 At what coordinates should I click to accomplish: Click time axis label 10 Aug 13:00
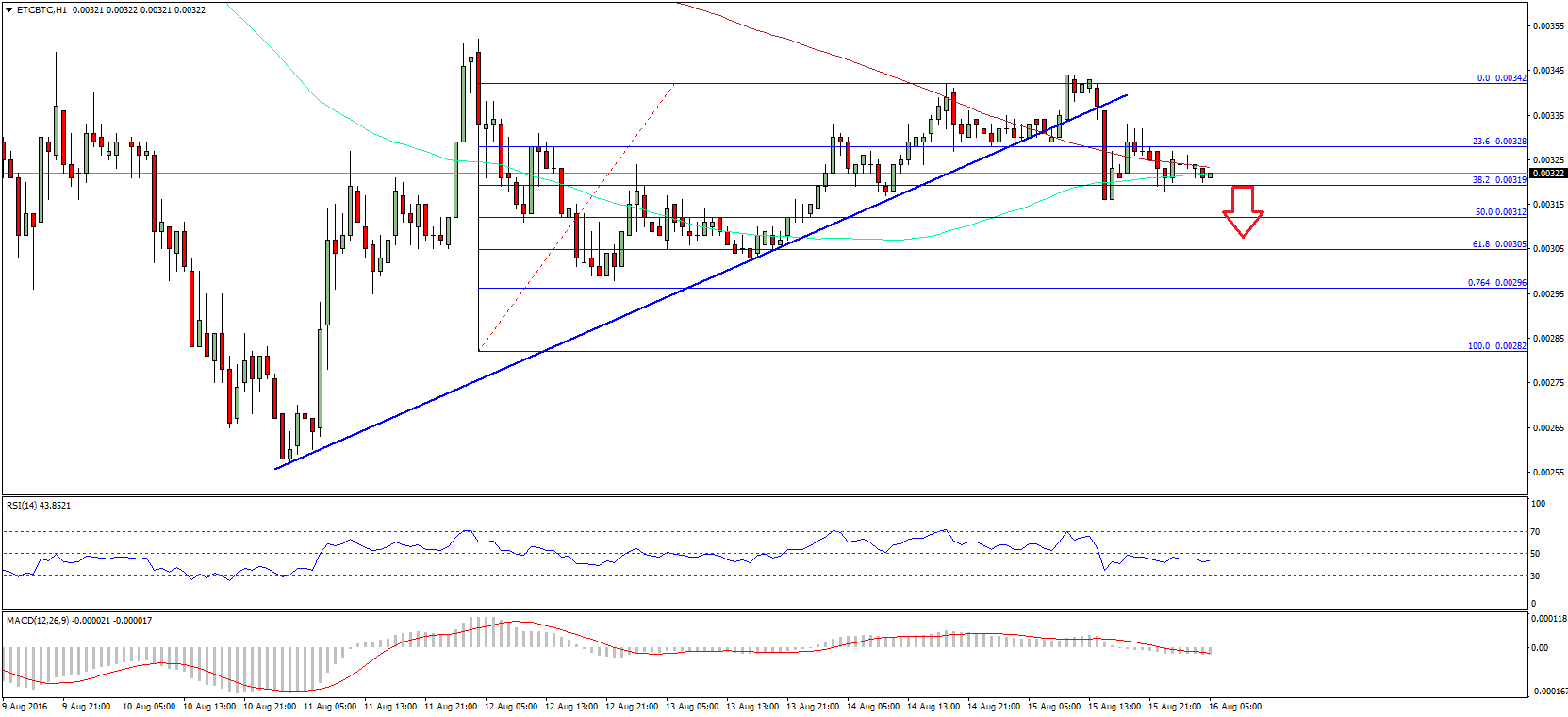pos(209,707)
